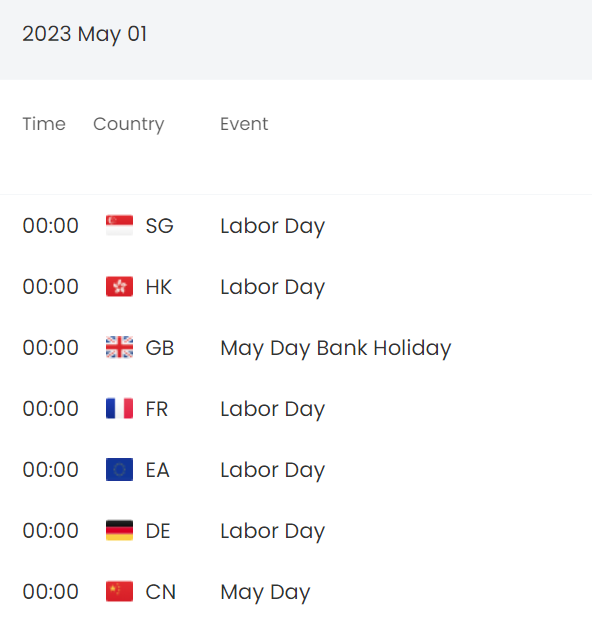Open Hong Kong's Labor Day event
The image size is (592, 634).
[273, 287]
